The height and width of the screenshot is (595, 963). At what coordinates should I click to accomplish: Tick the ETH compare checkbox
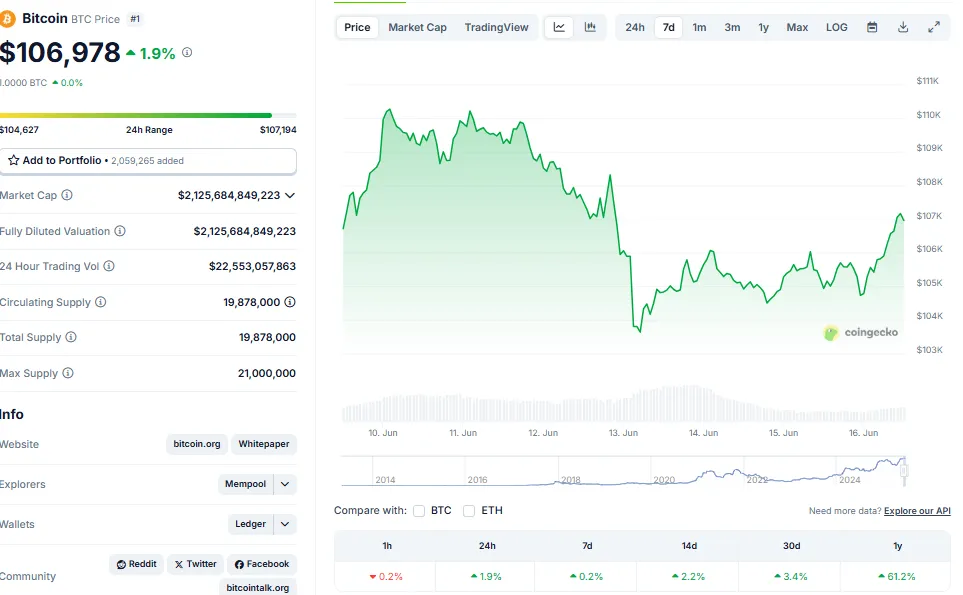point(469,511)
